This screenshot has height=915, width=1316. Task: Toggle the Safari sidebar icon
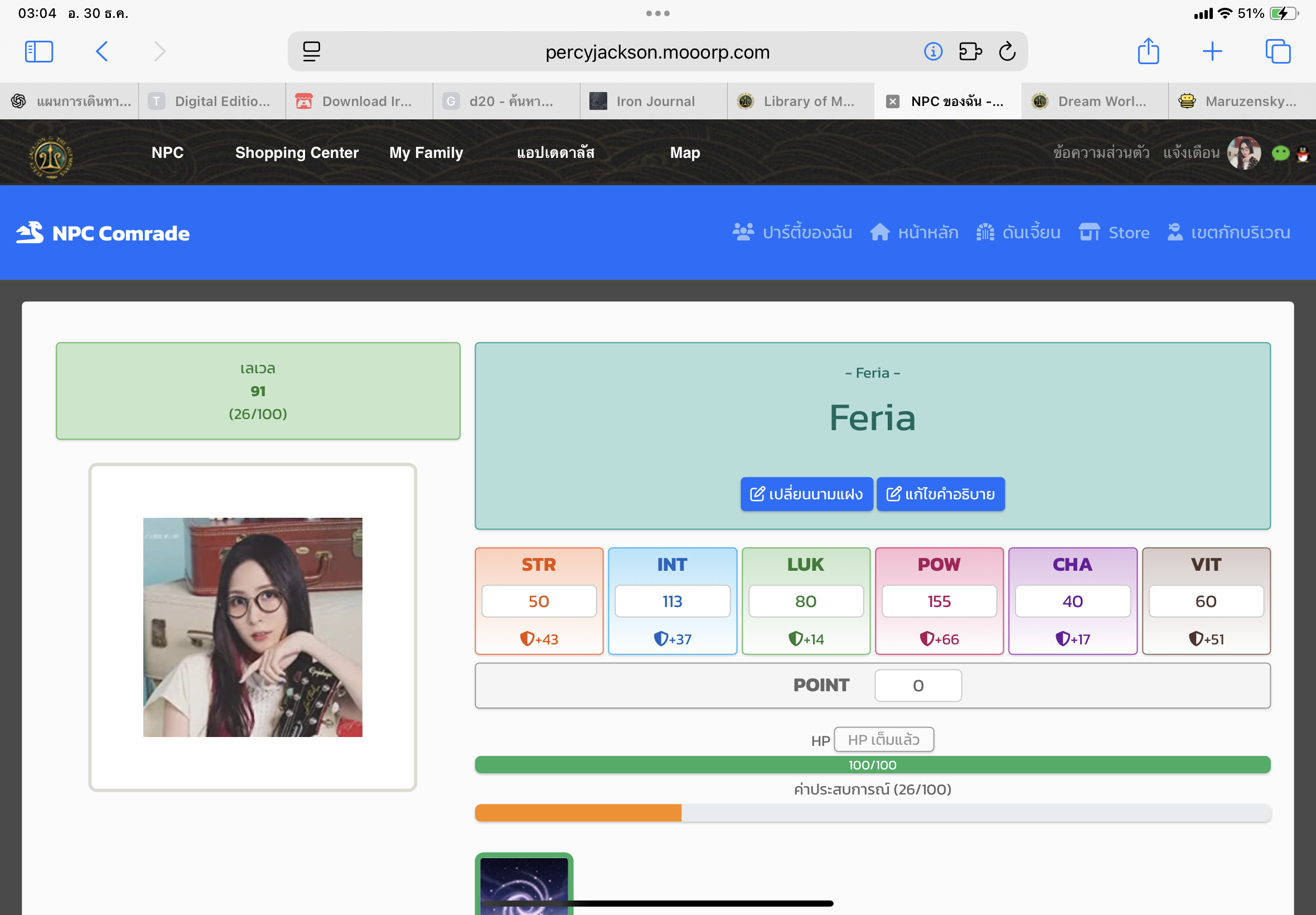[x=39, y=51]
